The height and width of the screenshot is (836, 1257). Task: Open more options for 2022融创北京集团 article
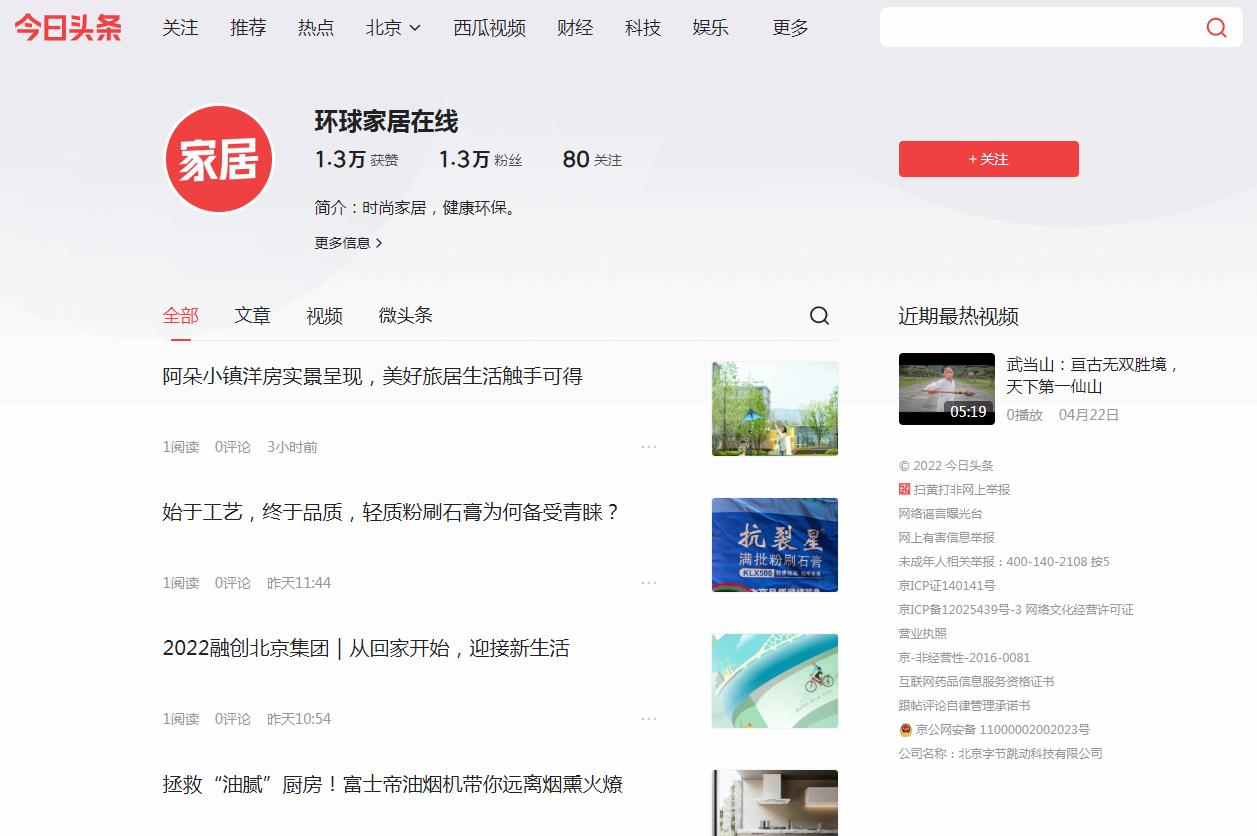click(649, 719)
